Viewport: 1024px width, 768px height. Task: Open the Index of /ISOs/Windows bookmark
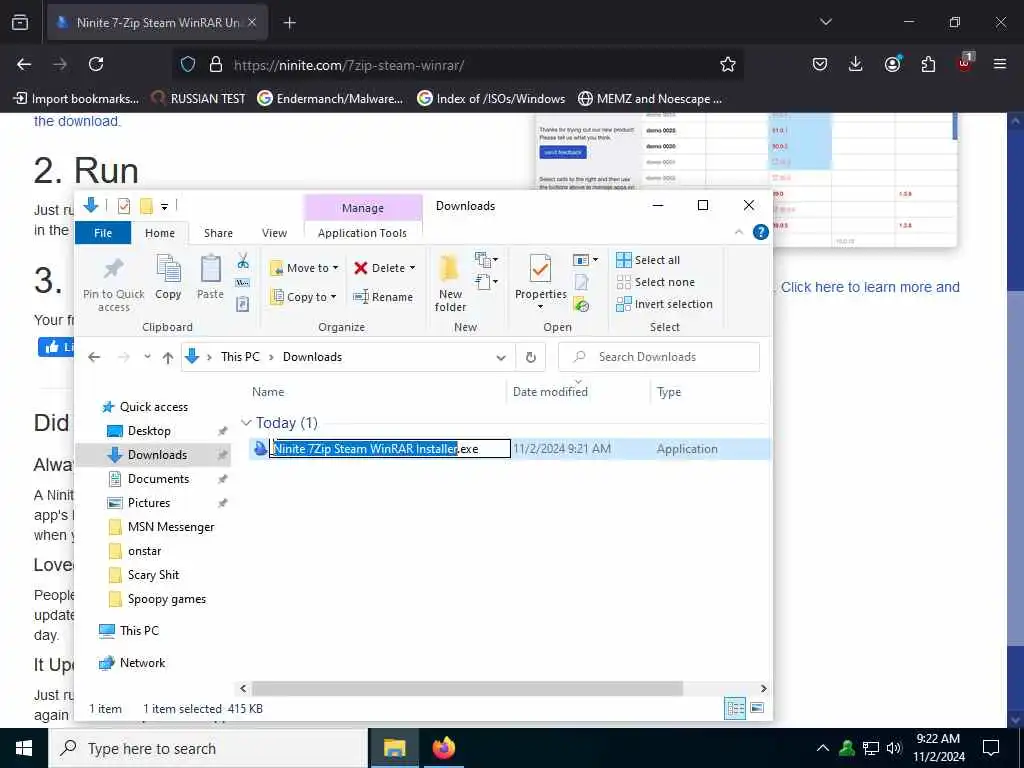pyautogui.click(x=491, y=99)
